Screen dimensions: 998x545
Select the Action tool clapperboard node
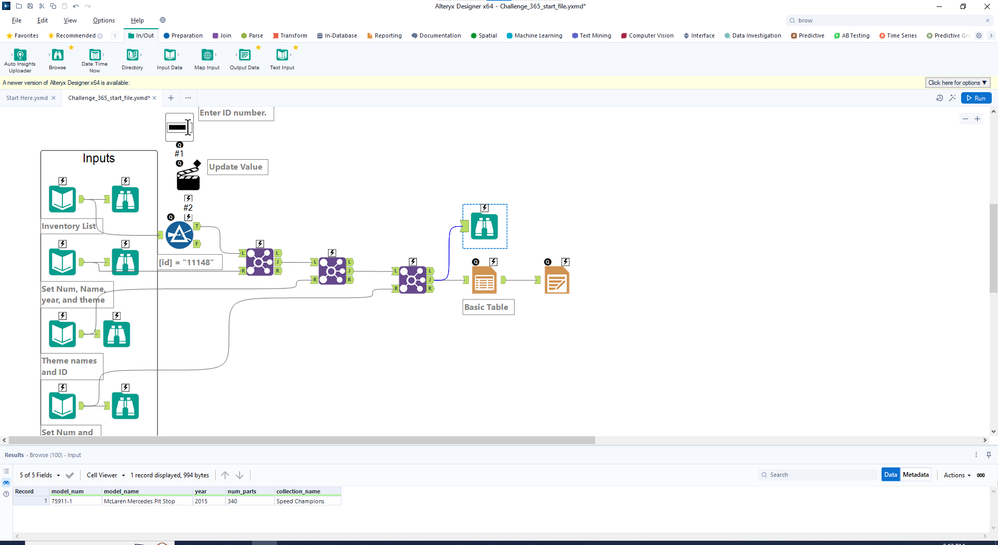188,175
